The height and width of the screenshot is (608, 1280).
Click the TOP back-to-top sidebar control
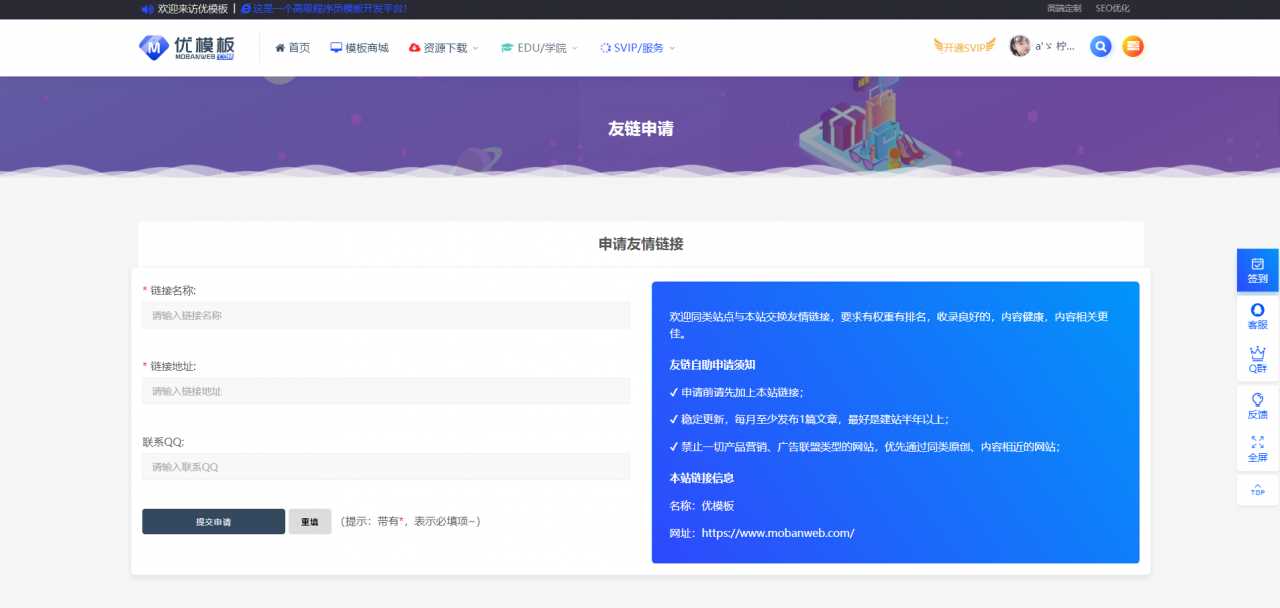1257,489
